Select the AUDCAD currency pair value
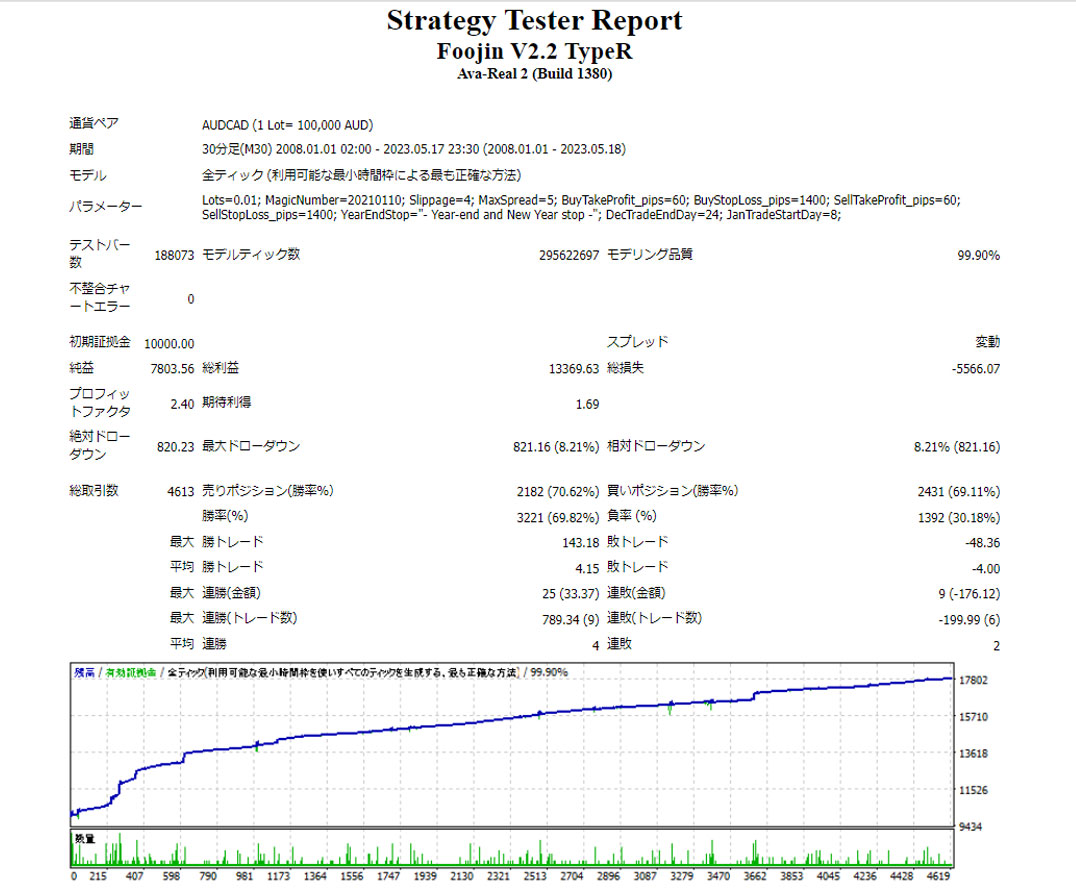This screenshot has width=1076, height=888. [288, 125]
